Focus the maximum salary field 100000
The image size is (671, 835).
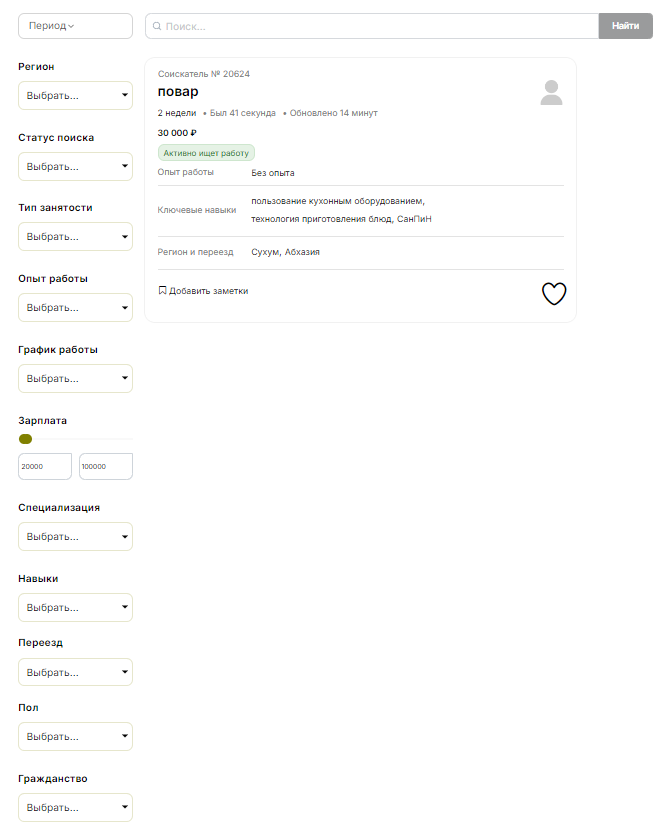(106, 466)
